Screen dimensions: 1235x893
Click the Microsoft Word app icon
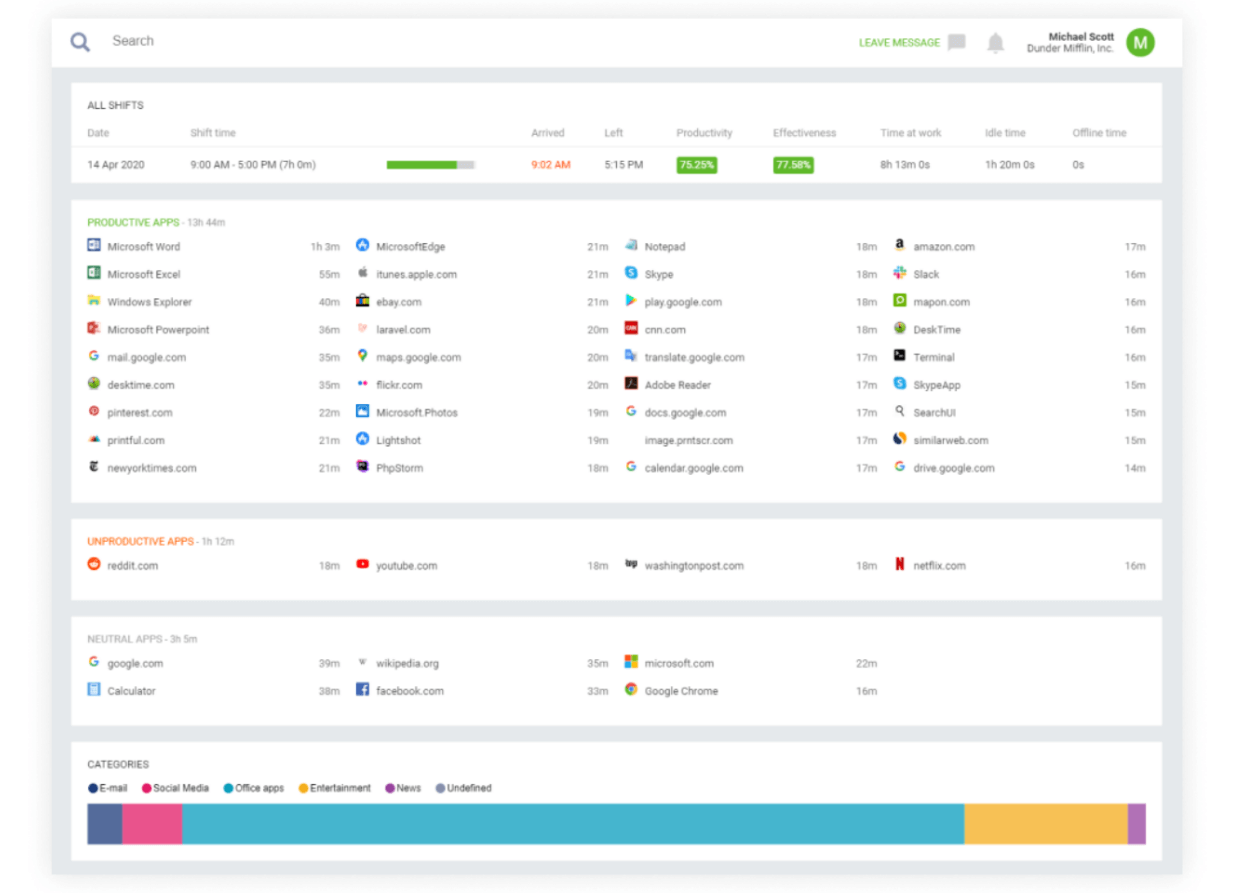click(94, 246)
